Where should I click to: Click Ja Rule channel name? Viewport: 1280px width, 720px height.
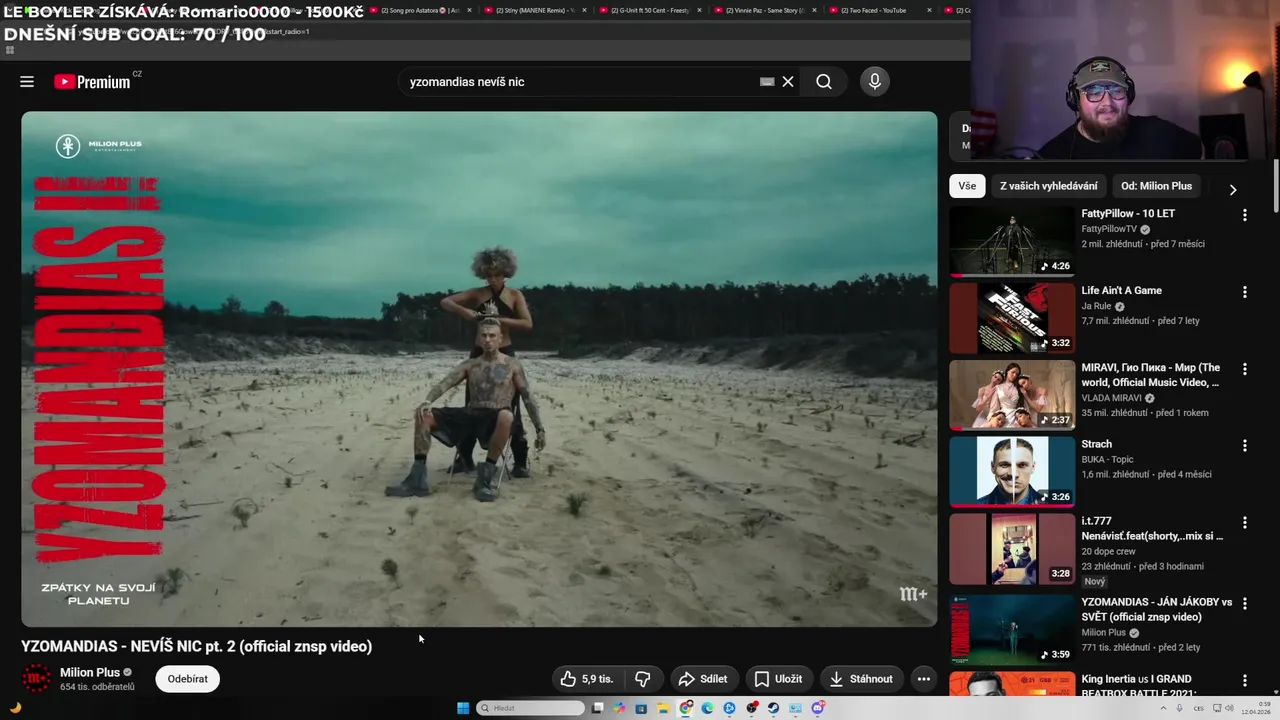point(1096,306)
